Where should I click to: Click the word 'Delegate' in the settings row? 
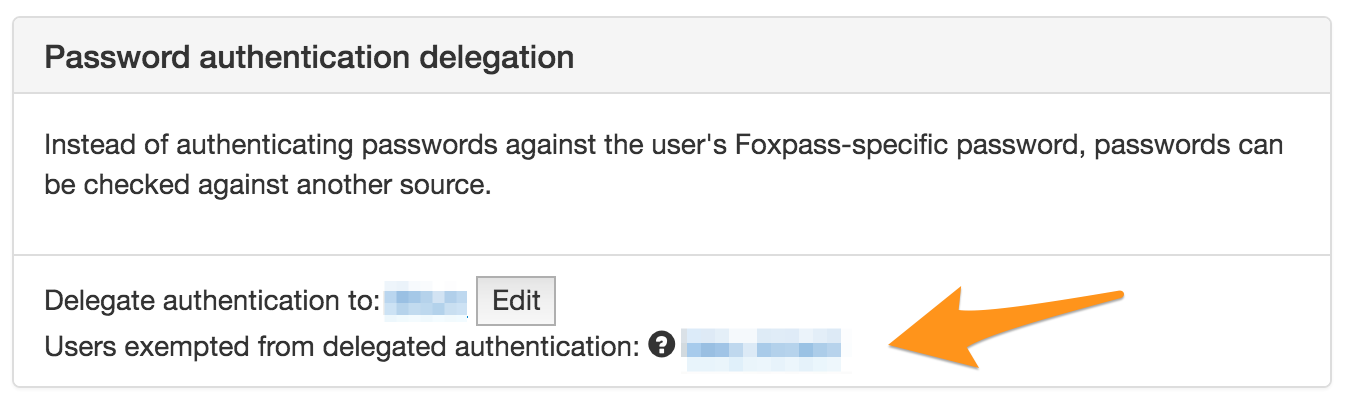click(100, 300)
